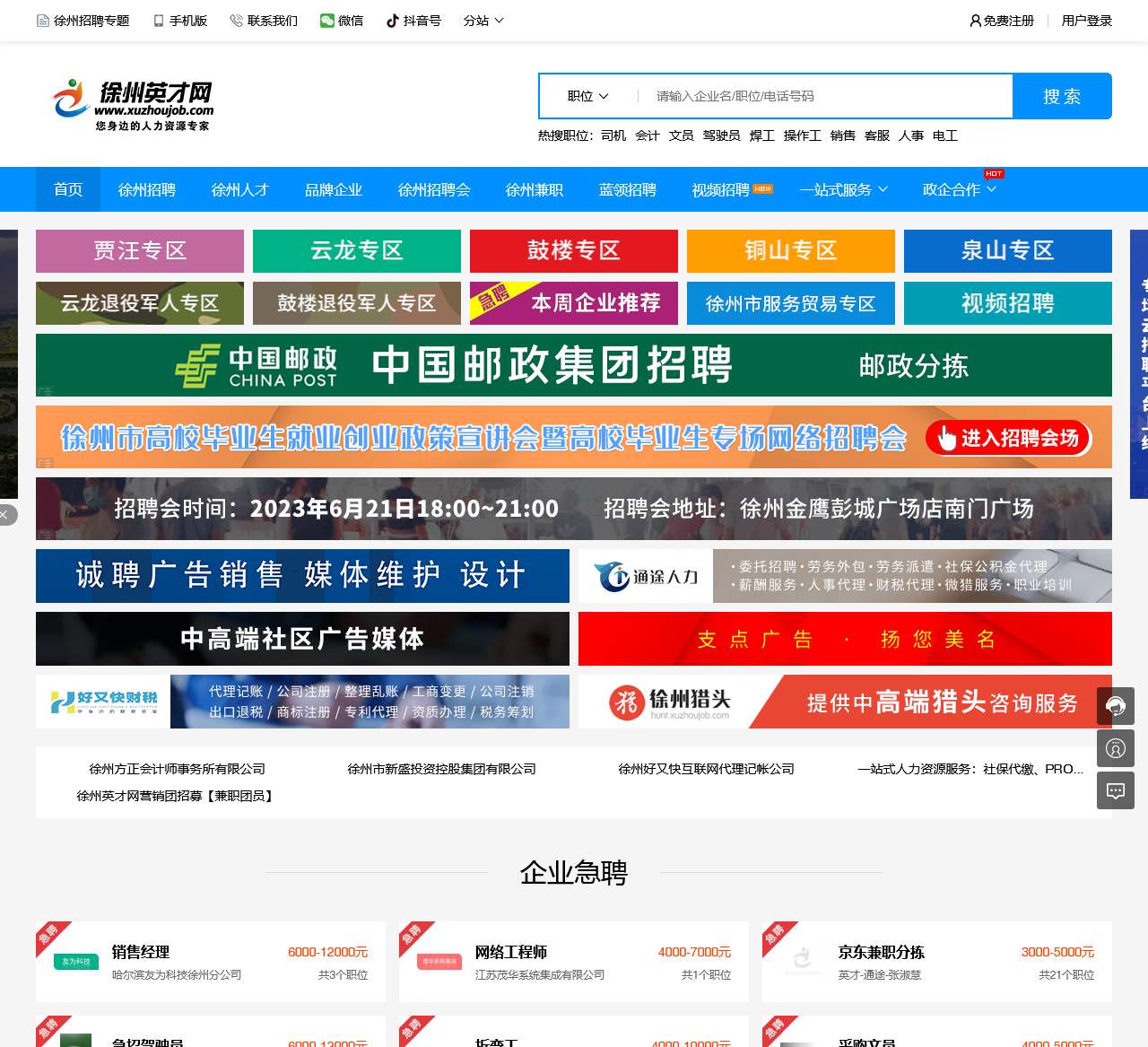Focus the company/position search input
The width and height of the screenshot is (1148, 1047).
[x=825, y=96]
